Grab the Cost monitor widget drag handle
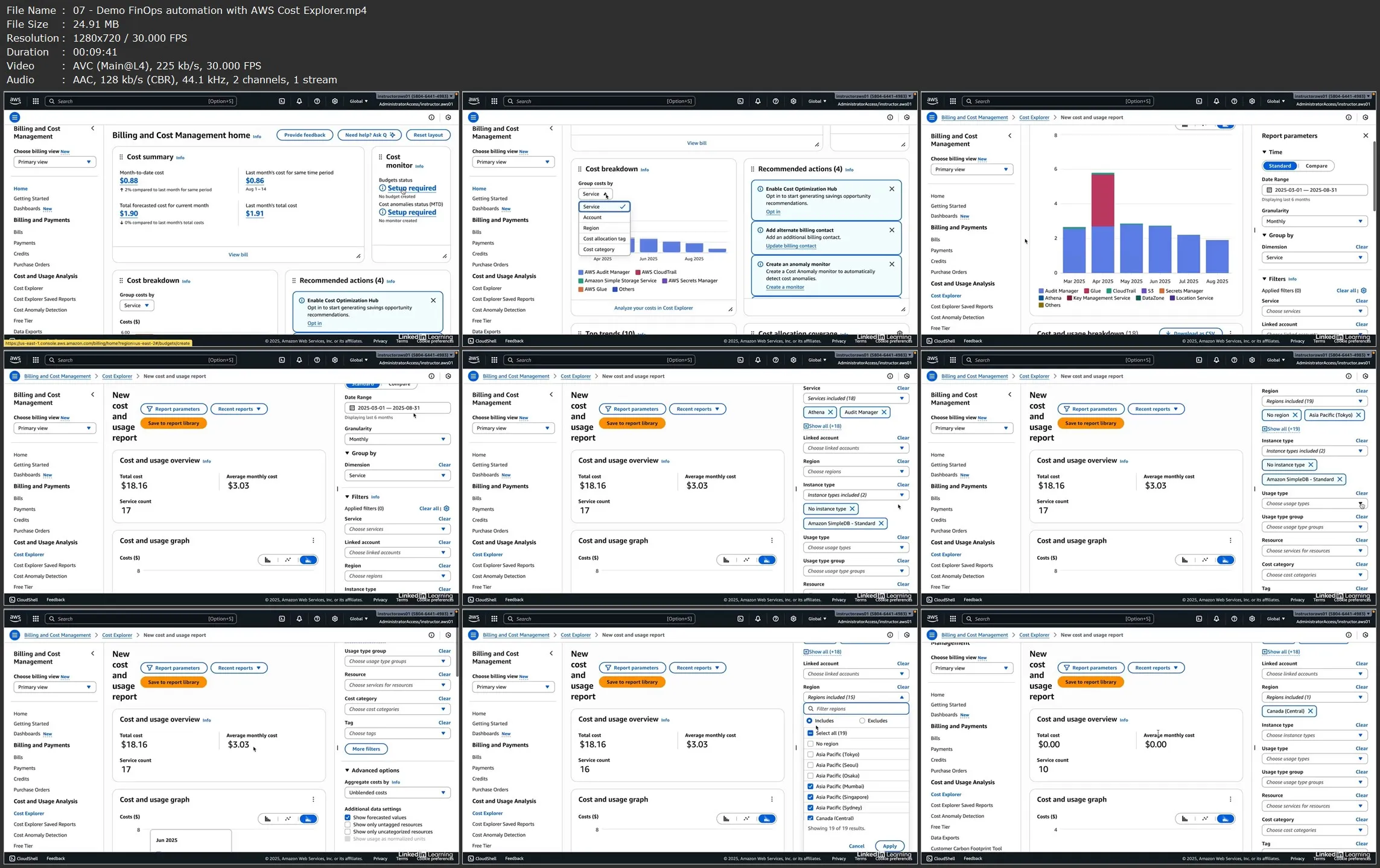This screenshot has width=1380, height=868. (x=380, y=157)
